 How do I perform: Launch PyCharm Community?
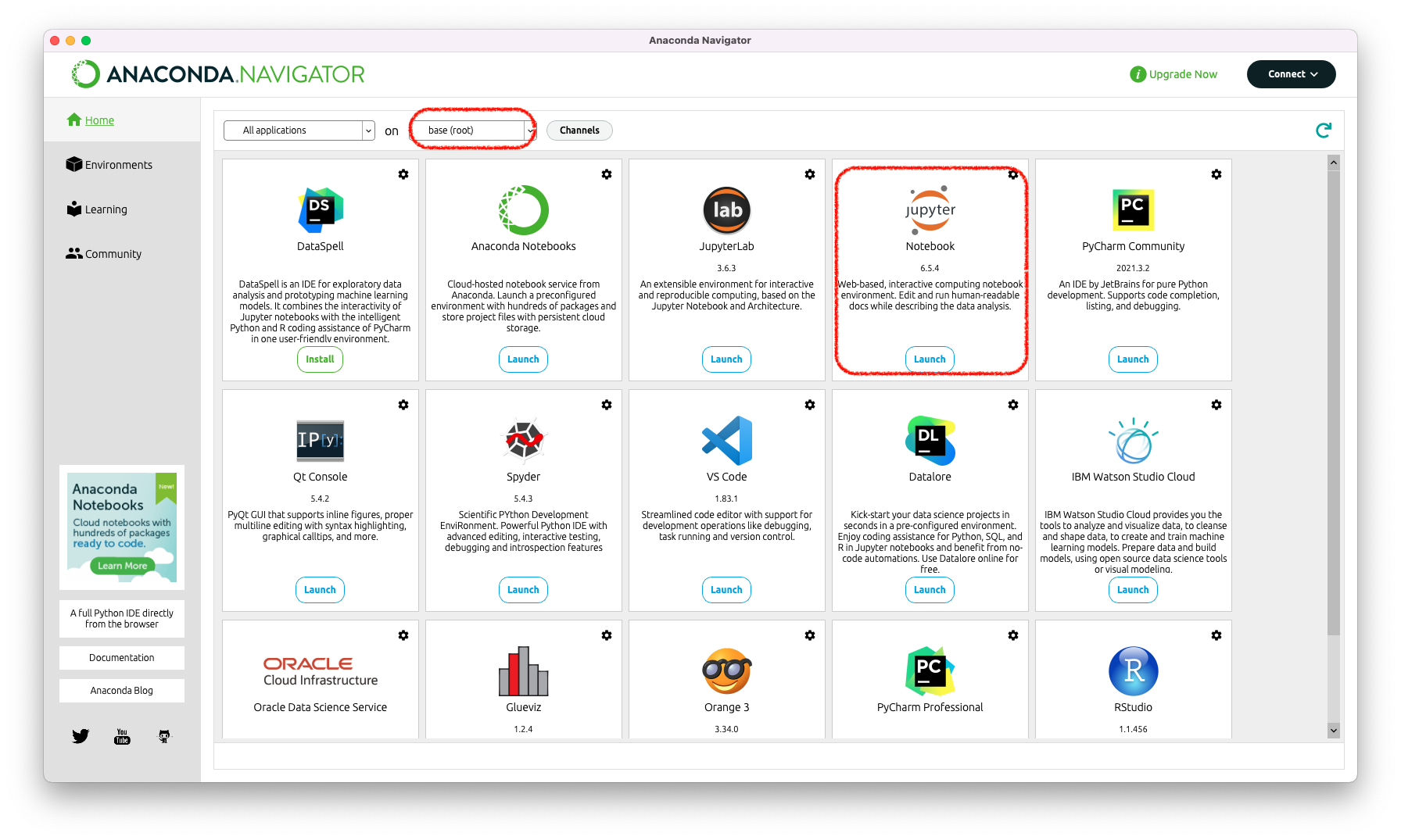point(1134,359)
